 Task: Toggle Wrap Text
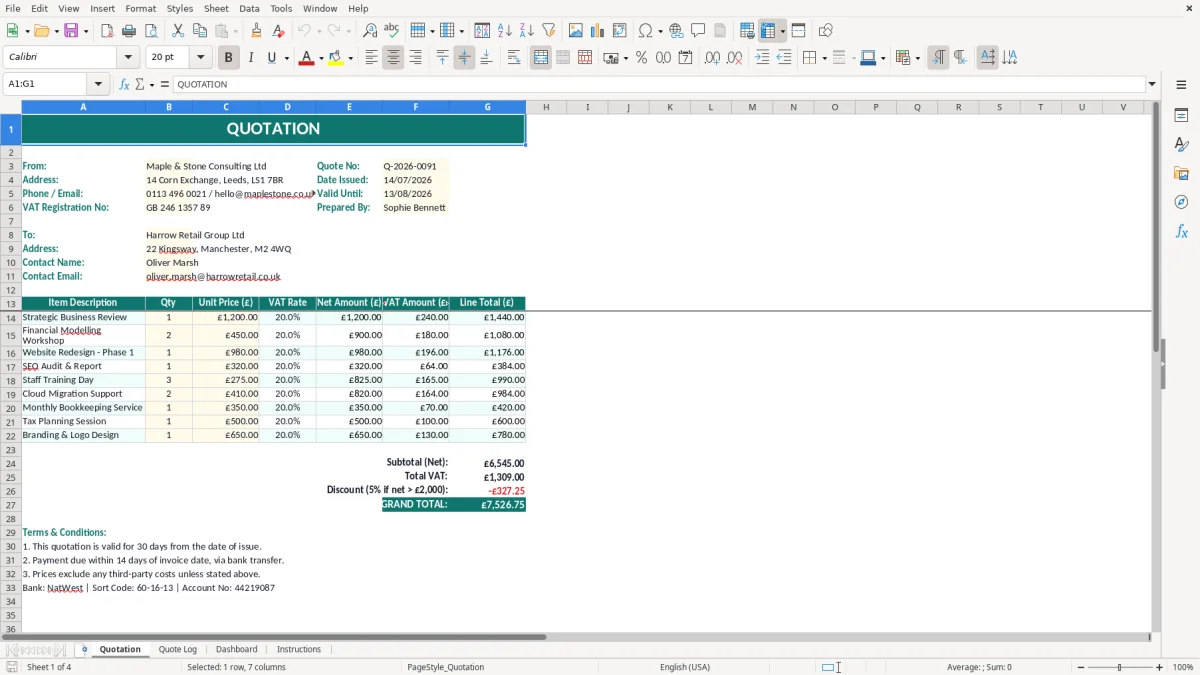click(514, 58)
